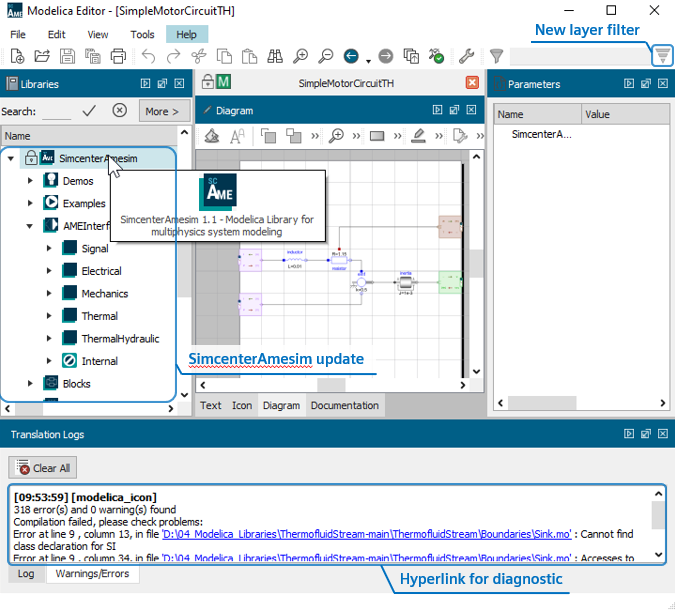Expand the Examples tree node

tap(30, 203)
